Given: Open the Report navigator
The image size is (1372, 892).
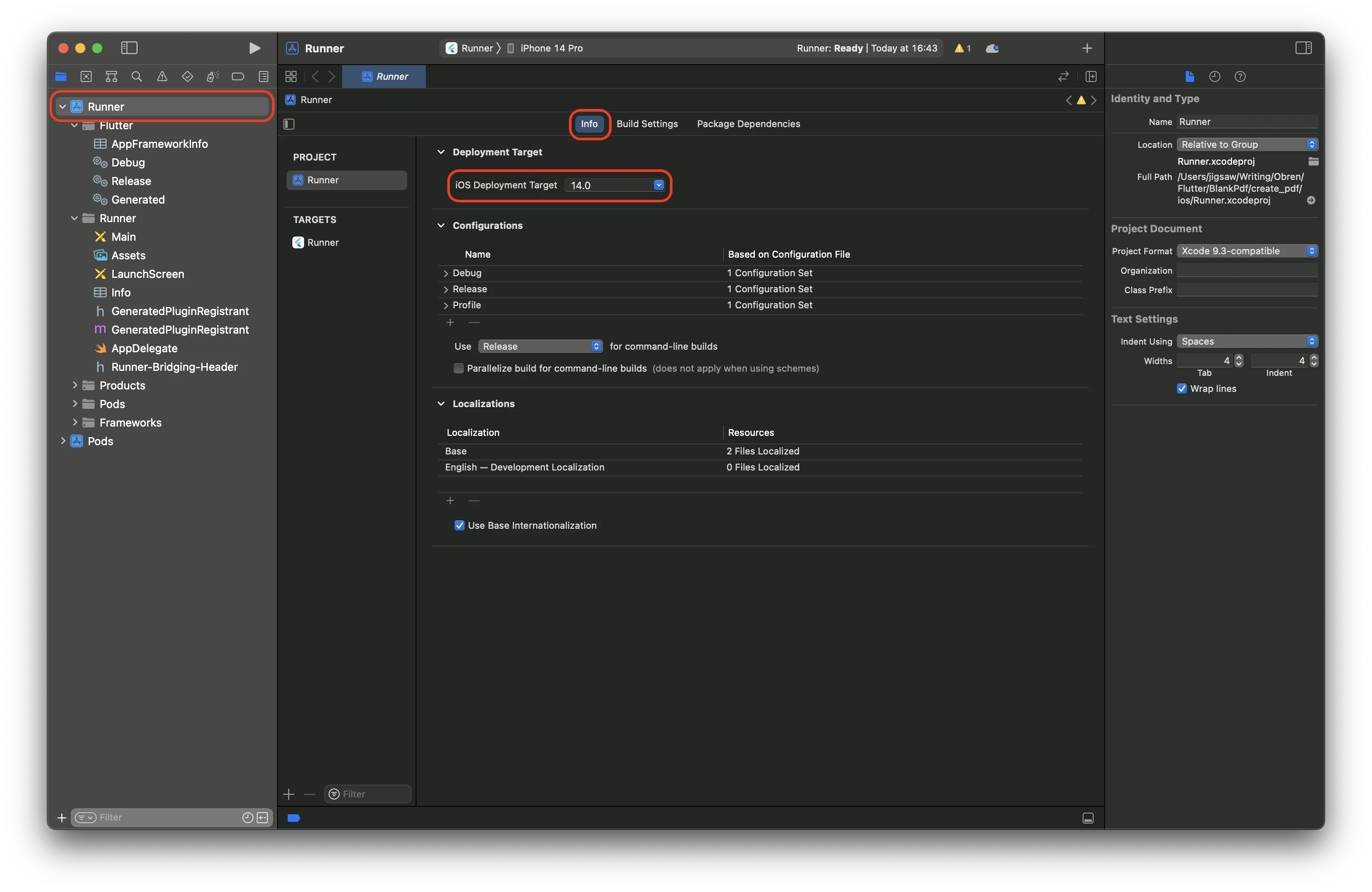Looking at the screenshot, I should pos(264,76).
